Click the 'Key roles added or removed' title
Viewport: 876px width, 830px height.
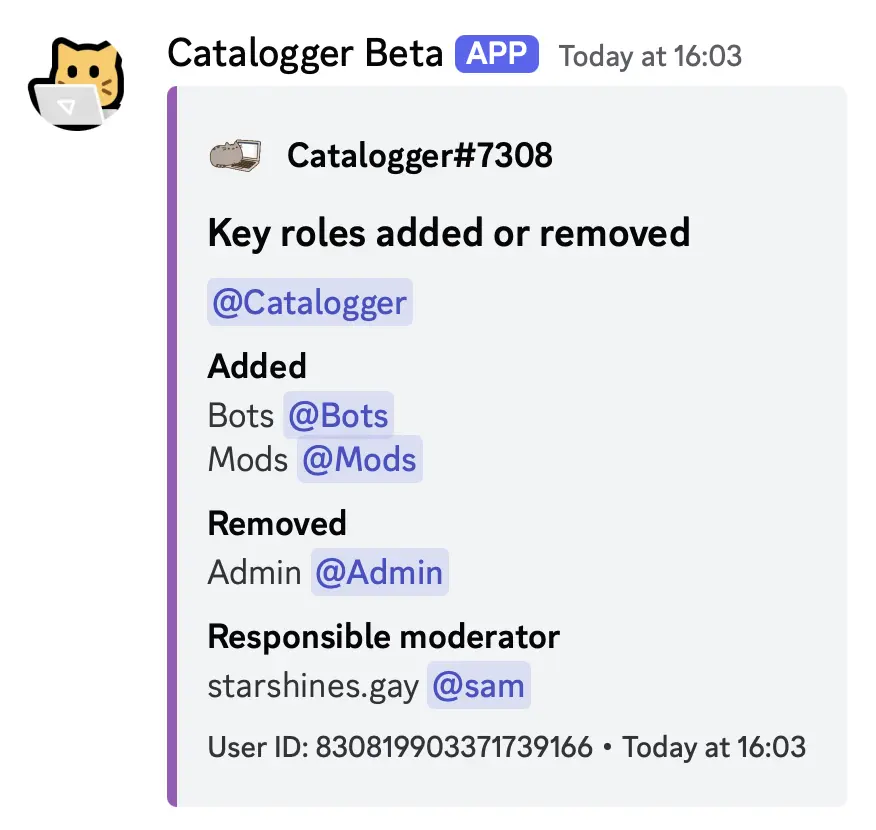(449, 233)
